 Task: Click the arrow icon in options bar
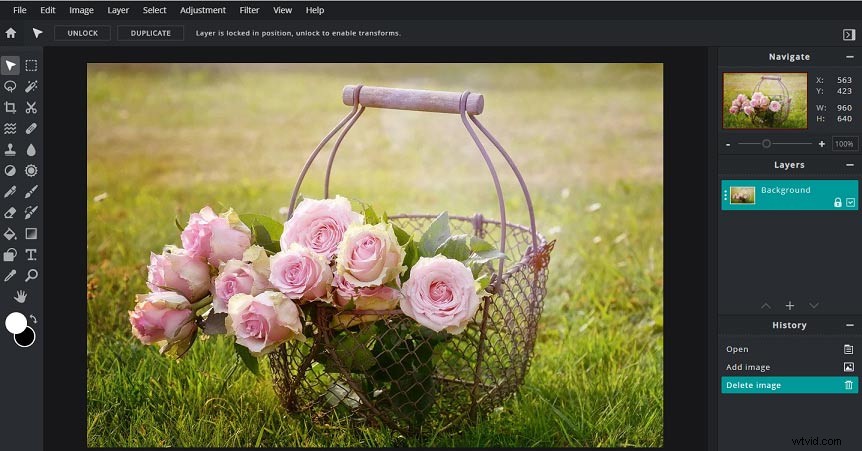37,33
